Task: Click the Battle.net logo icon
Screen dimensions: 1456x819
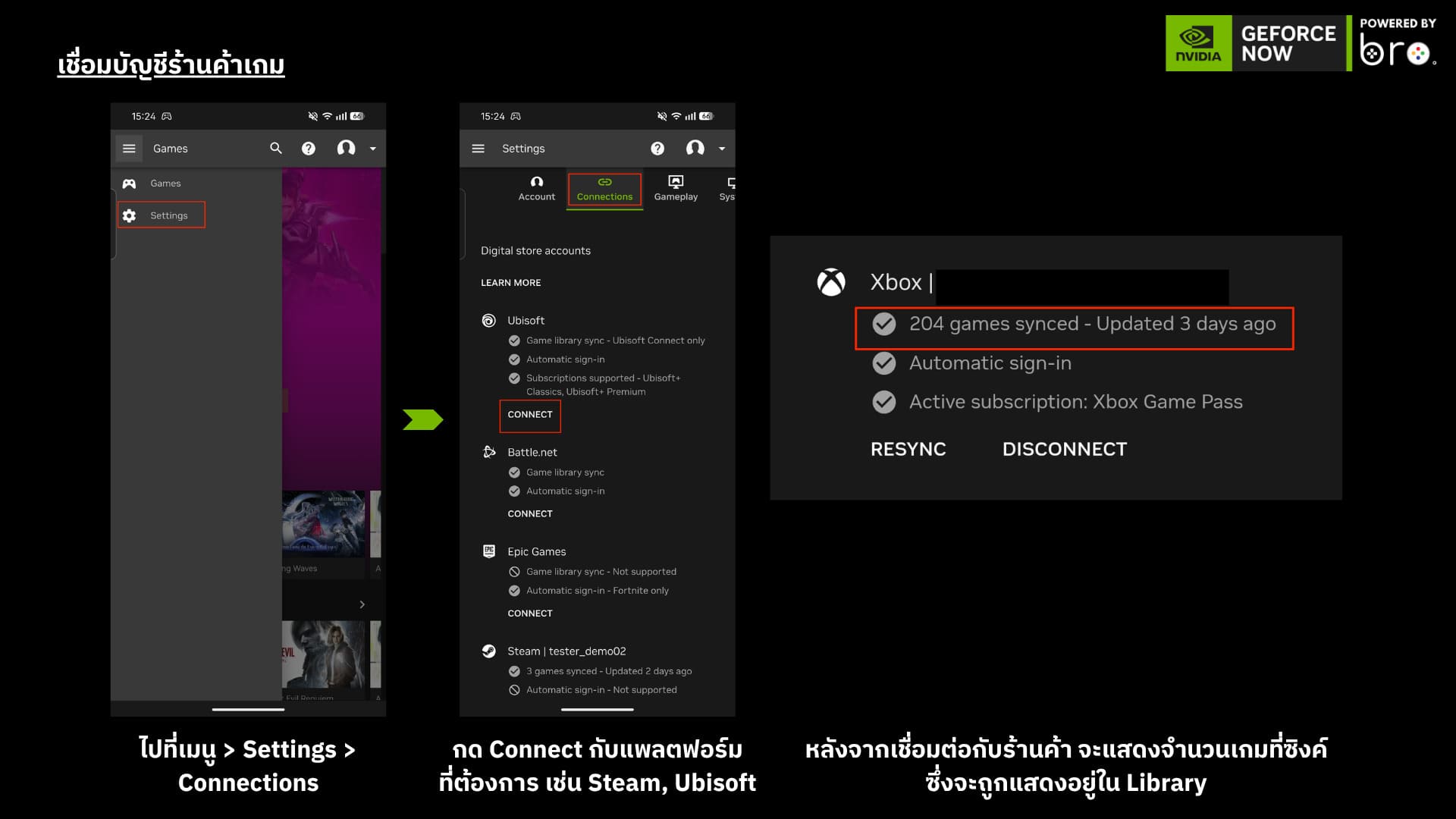Action: (x=489, y=452)
